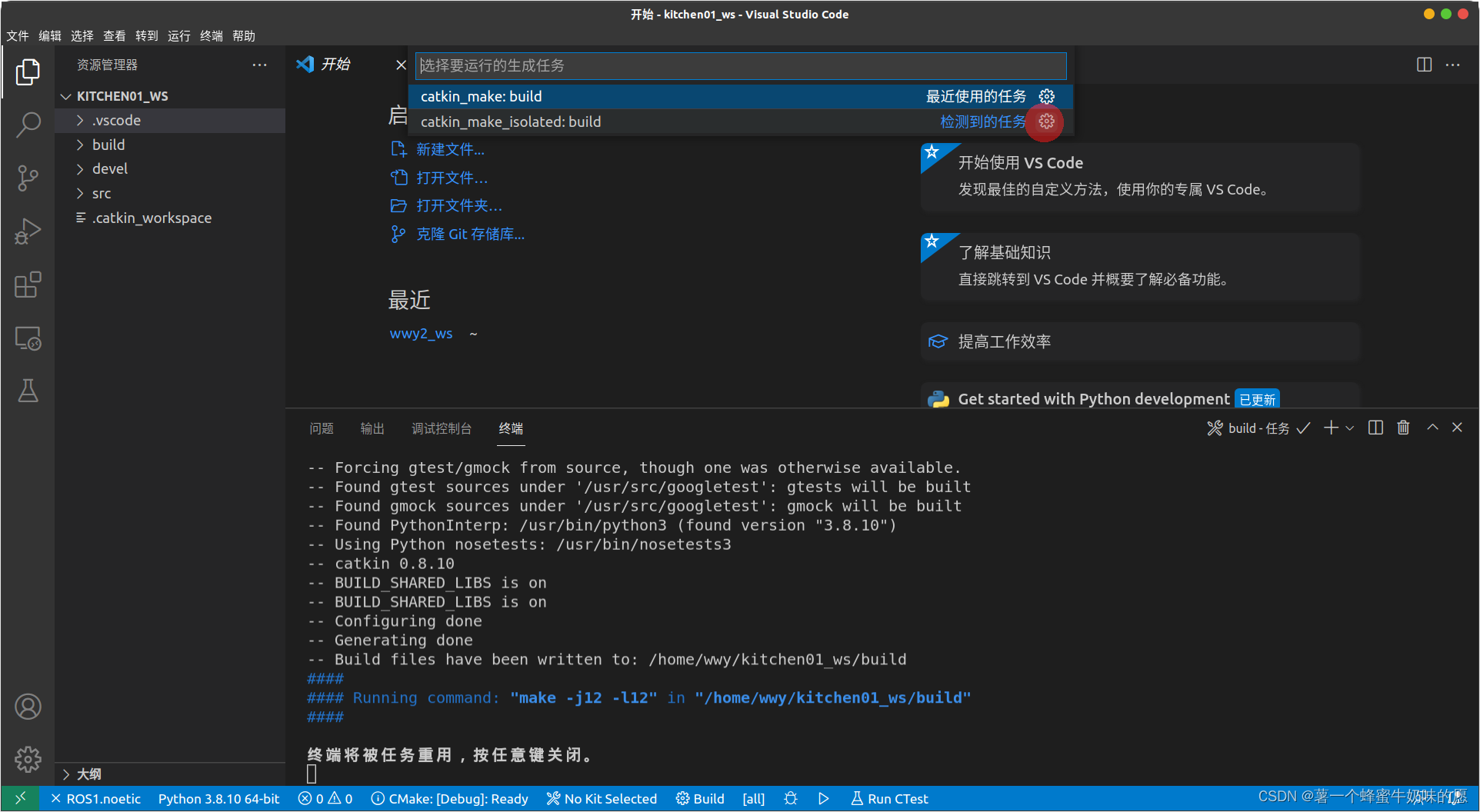This screenshot has width=1480, height=812.
Task: Configure catkin_make: build task gear
Action: tap(1047, 96)
